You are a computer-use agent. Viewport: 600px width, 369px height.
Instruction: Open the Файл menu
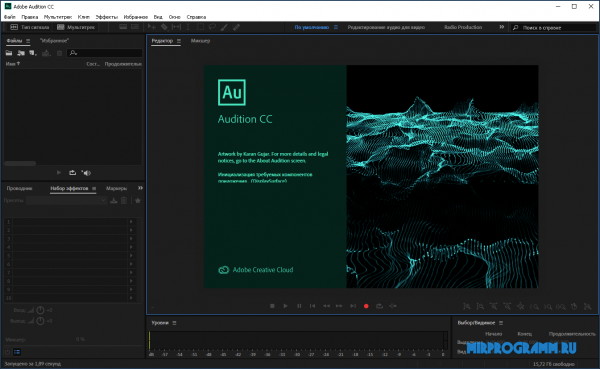[x=10, y=17]
